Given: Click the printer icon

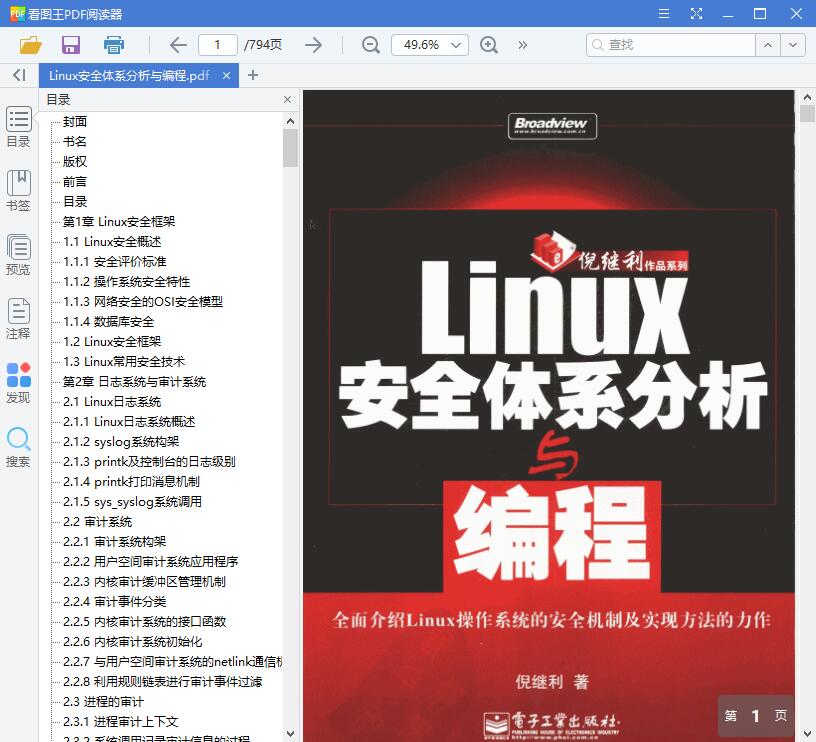Looking at the screenshot, I should 113,45.
